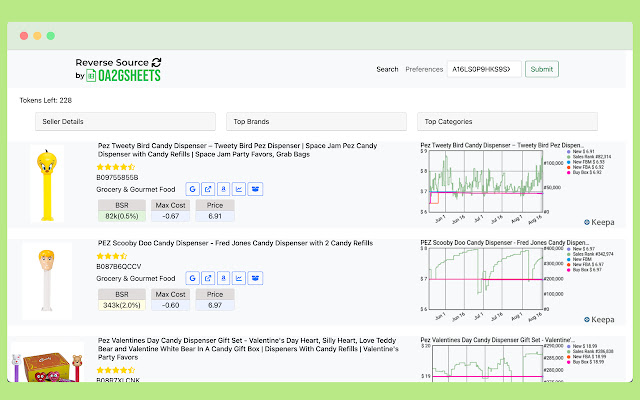Viewport: 640px width, 400px height.
Task: Click the Fred Jones dispenser product image
Action: click(47, 281)
